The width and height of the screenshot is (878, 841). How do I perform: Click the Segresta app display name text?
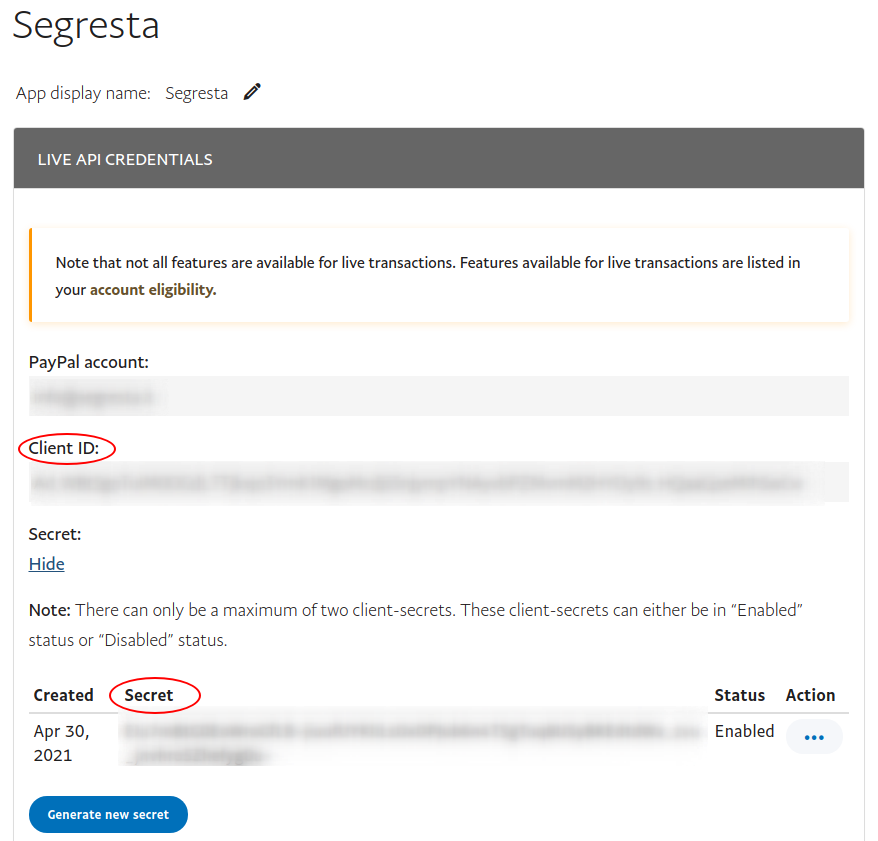click(196, 93)
